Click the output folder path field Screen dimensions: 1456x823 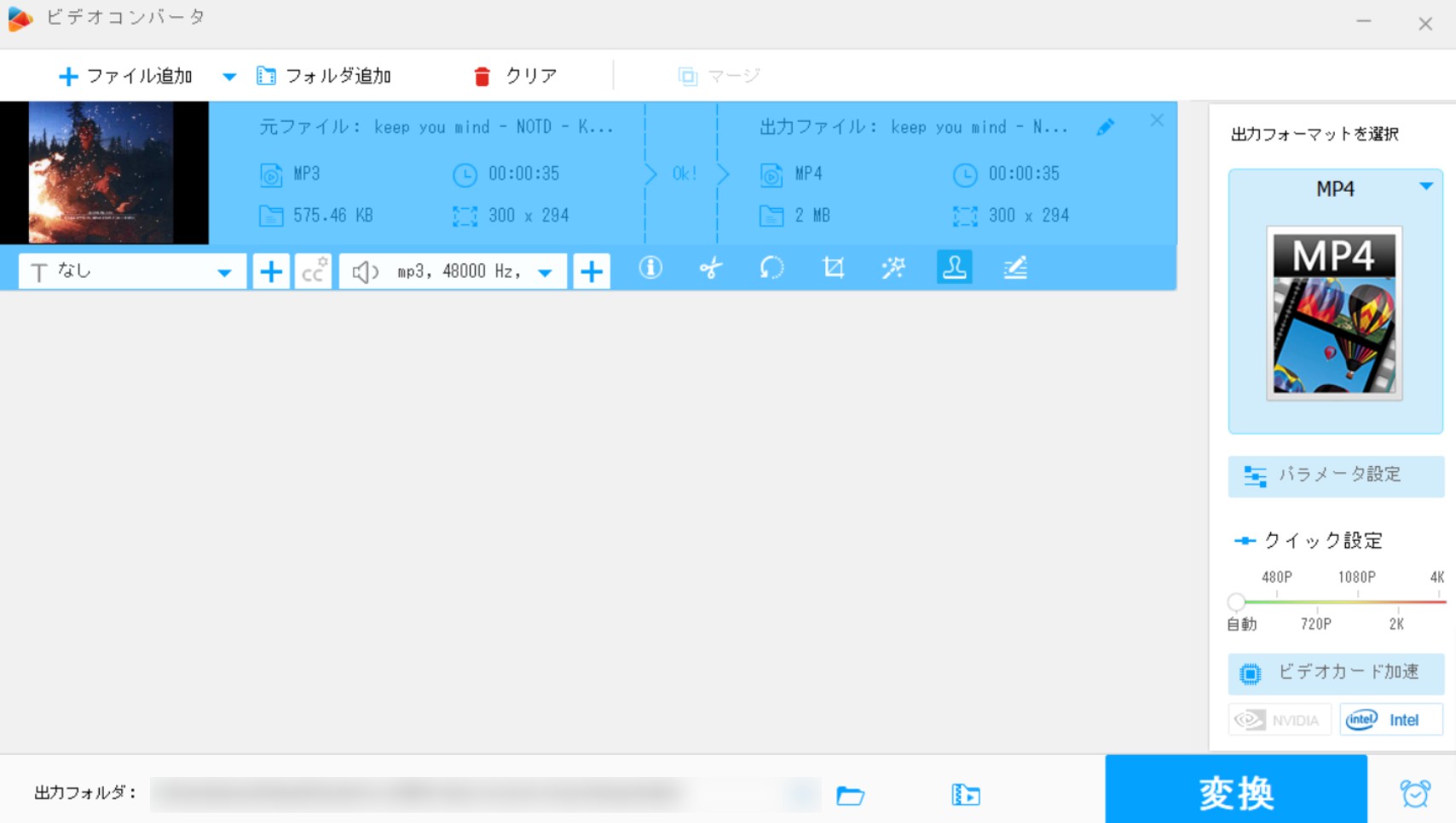[x=485, y=794]
